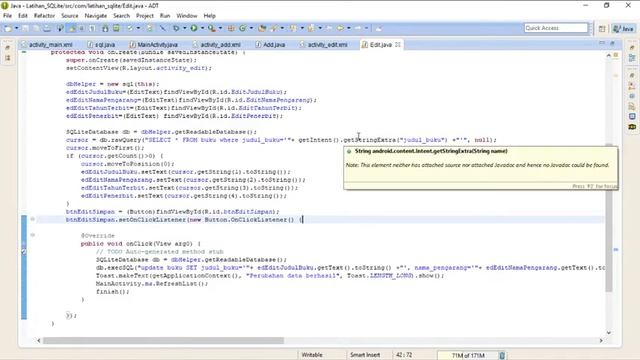
Task: Click the getStringExtra tooltip header text
Action: pyautogui.click(x=431, y=151)
